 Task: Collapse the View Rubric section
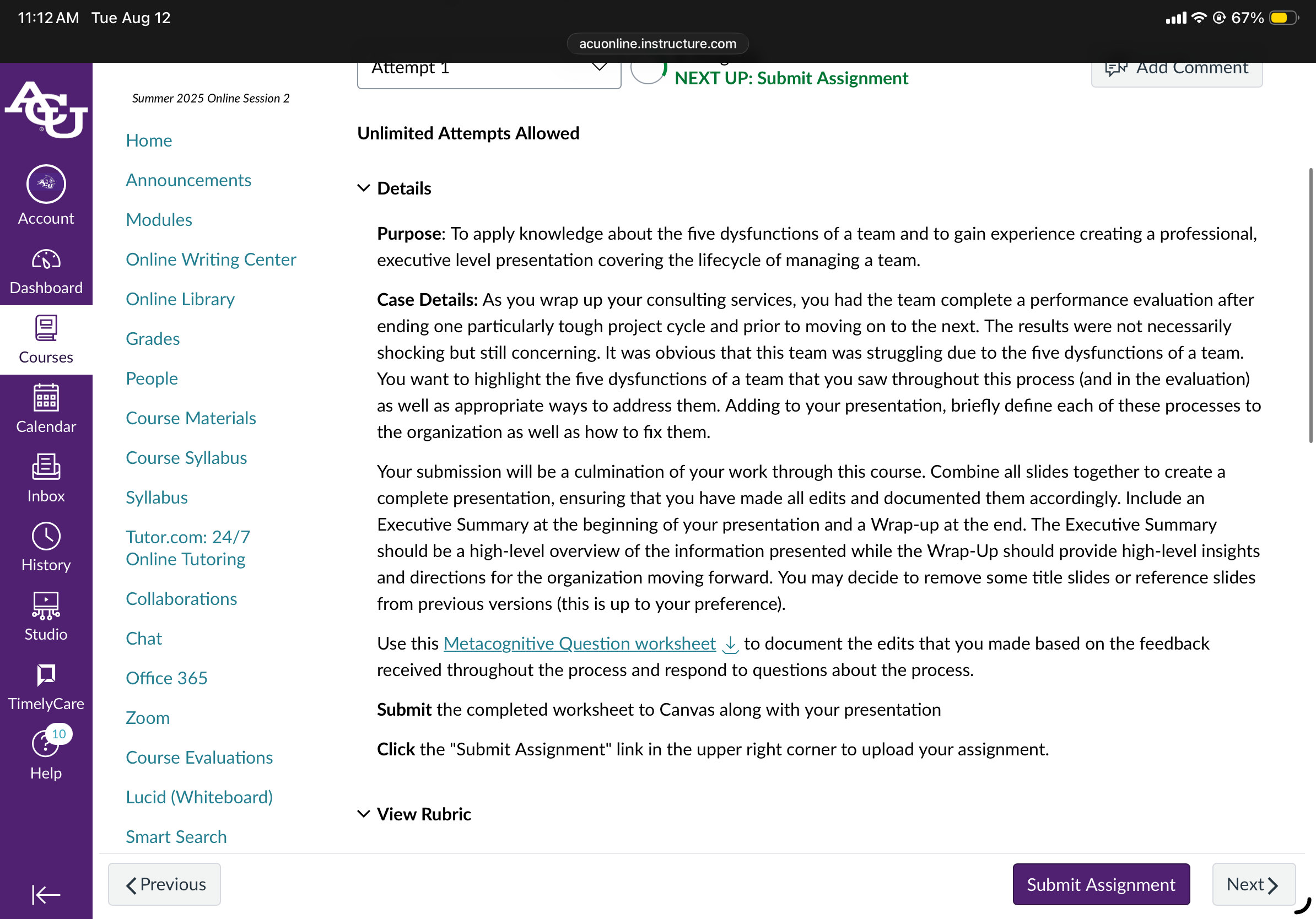click(414, 814)
